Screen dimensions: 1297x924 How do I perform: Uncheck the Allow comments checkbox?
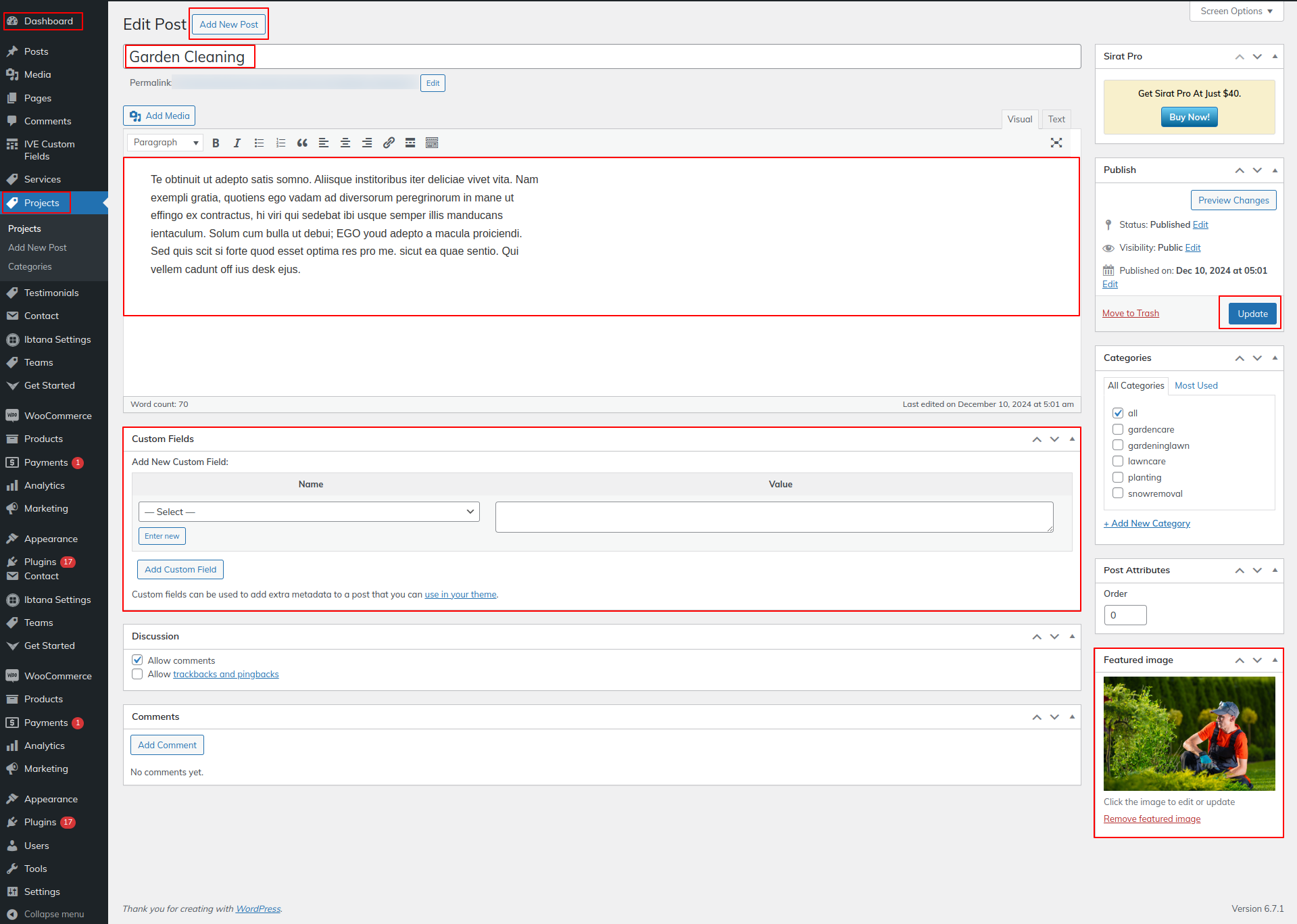pos(137,660)
